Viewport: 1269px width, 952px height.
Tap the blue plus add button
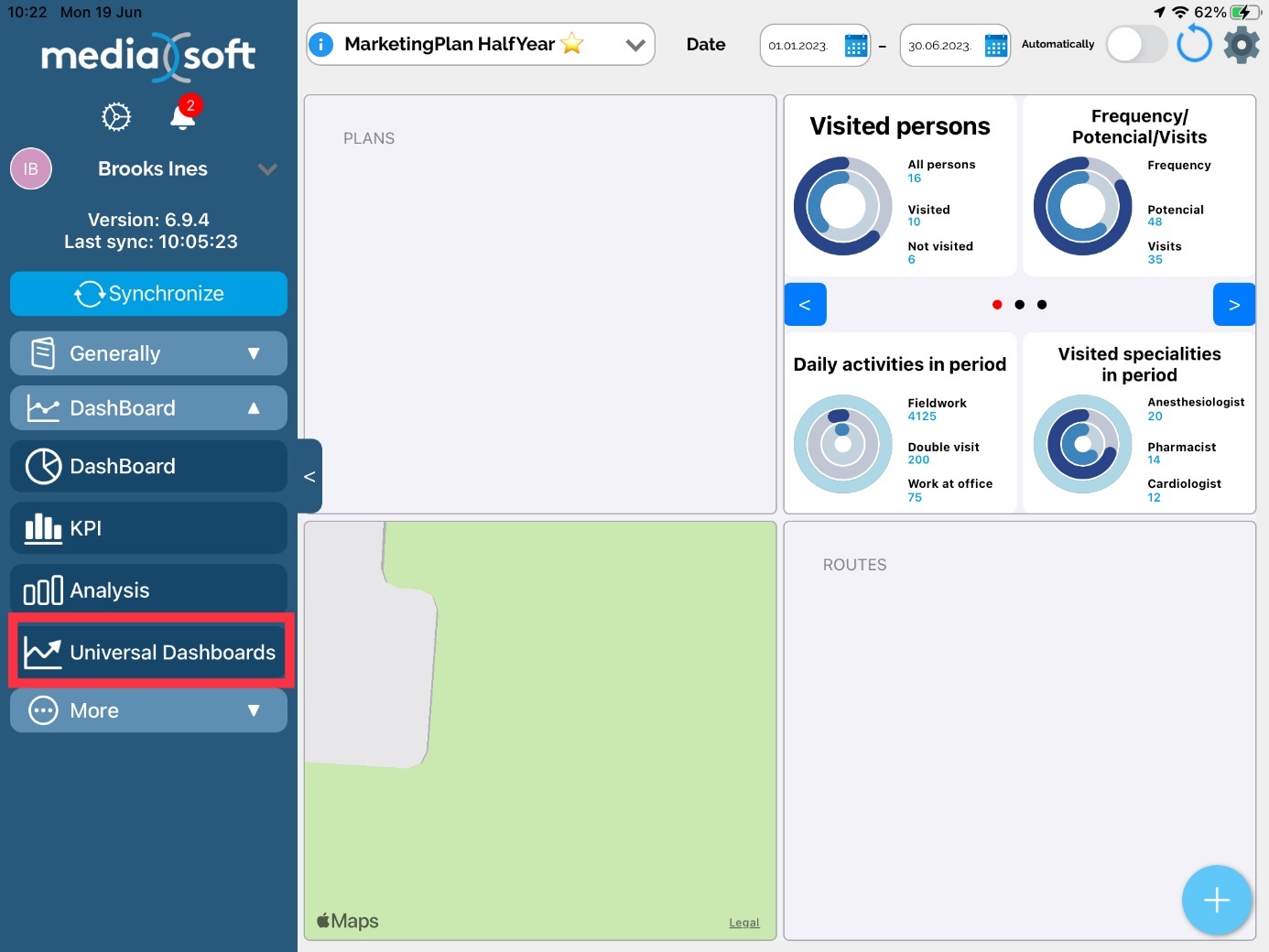1216,900
